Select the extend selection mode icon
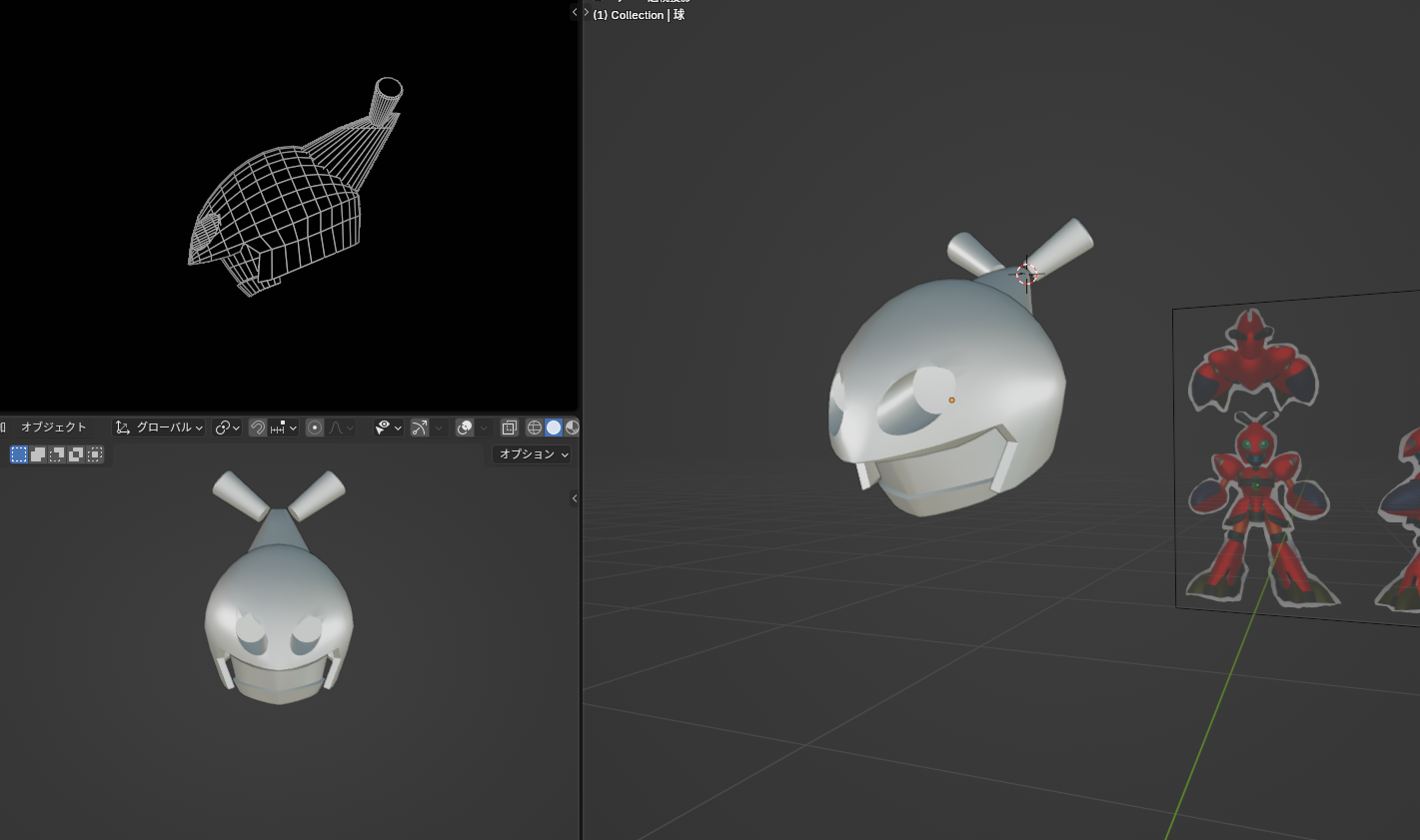 tap(38, 454)
